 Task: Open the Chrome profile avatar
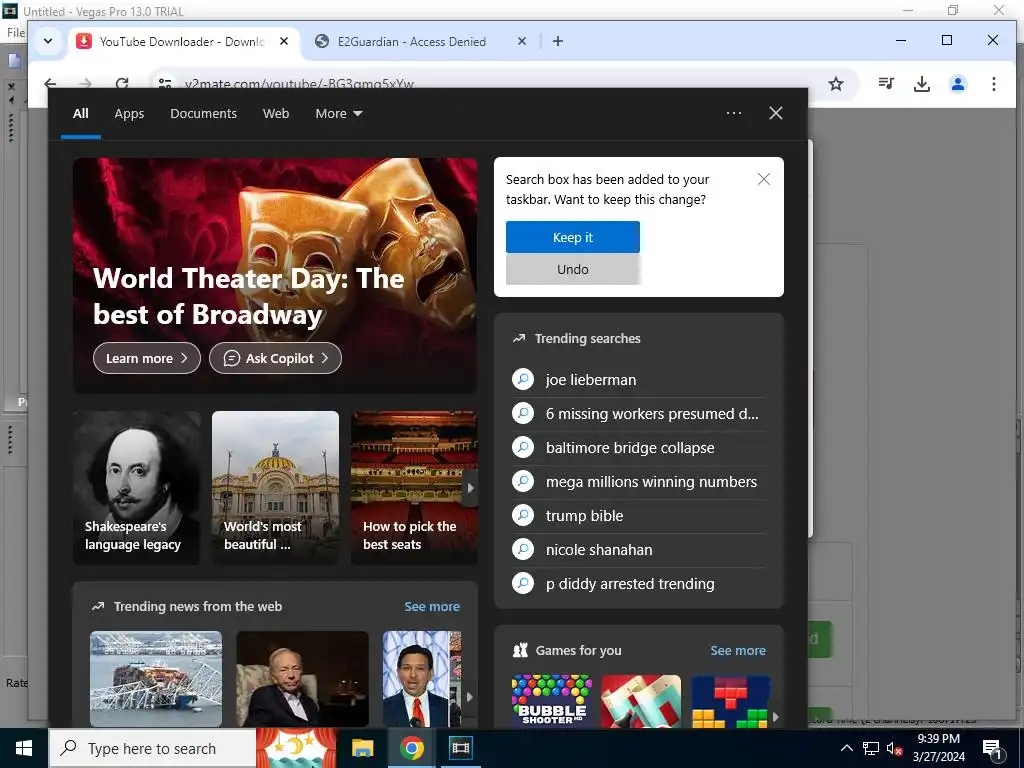pyautogui.click(x=958, y=84)
